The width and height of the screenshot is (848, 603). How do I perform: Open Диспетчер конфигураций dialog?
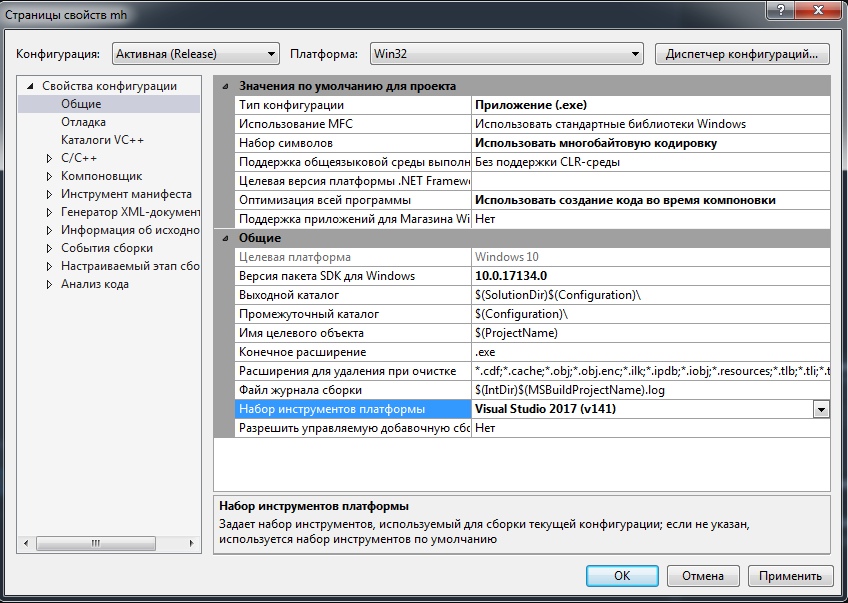pyautogui.click(x=743, y=53)
